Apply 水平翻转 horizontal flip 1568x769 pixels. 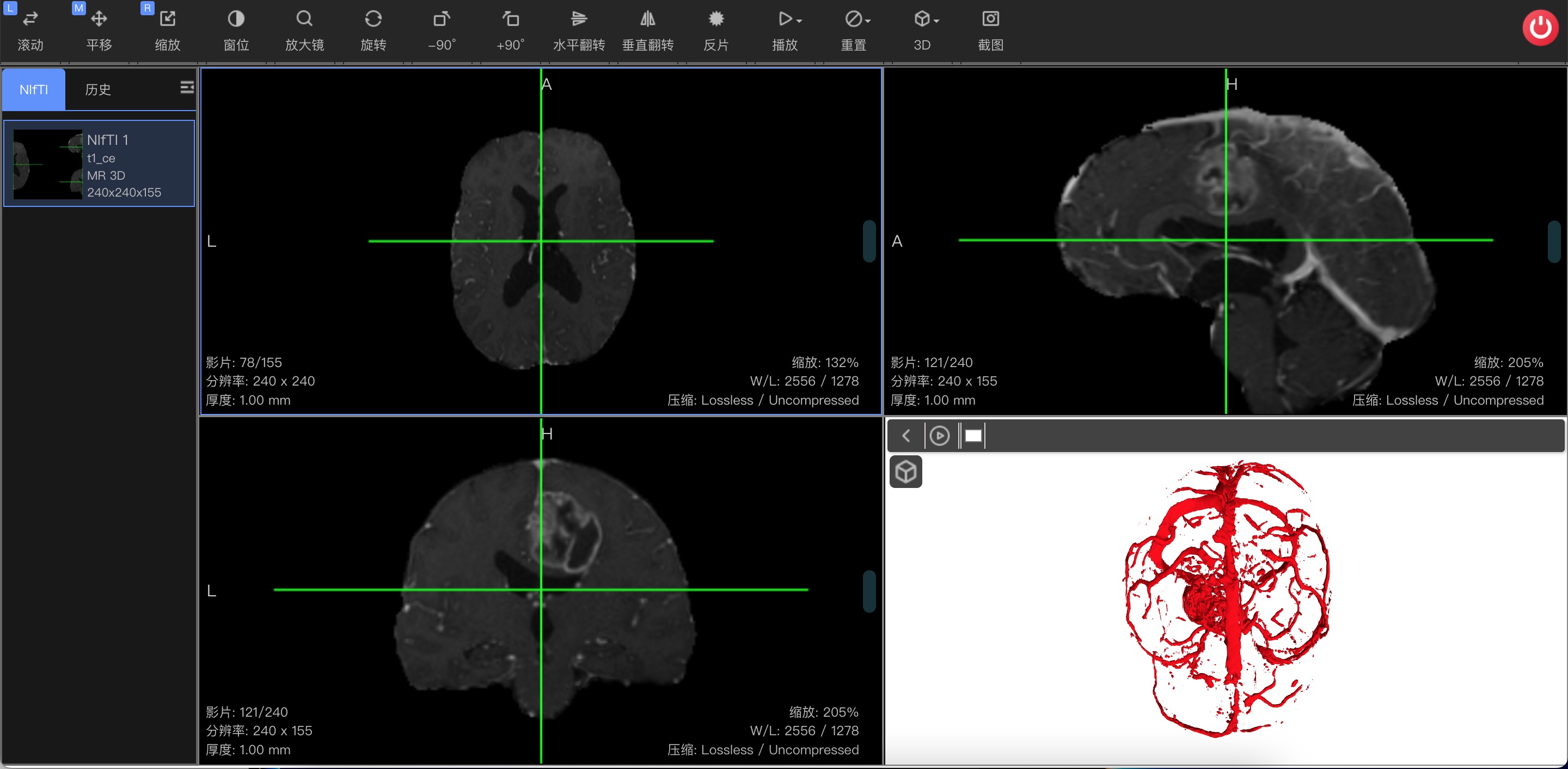579,30
